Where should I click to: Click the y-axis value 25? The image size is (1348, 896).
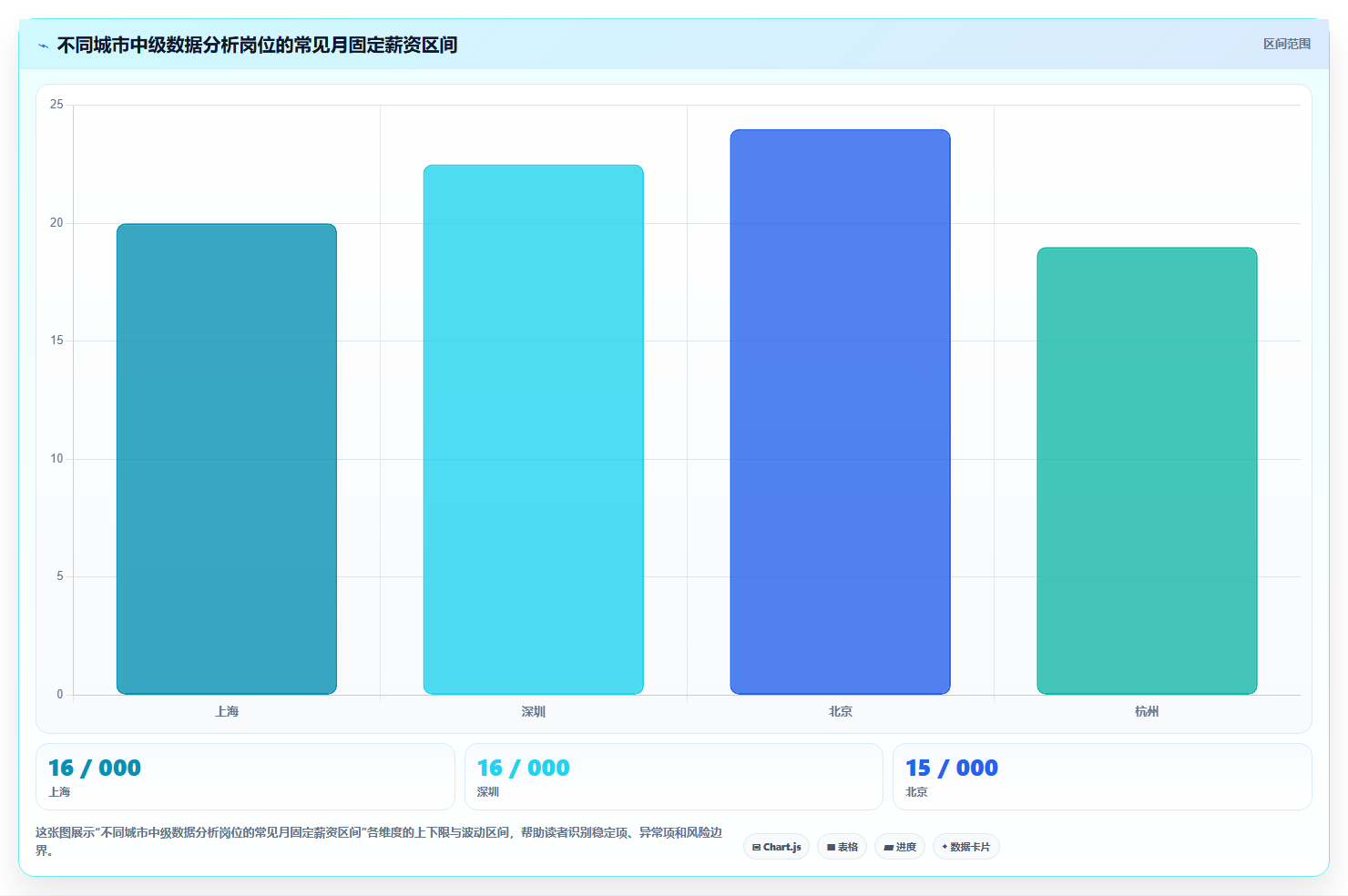coord(56,105)
